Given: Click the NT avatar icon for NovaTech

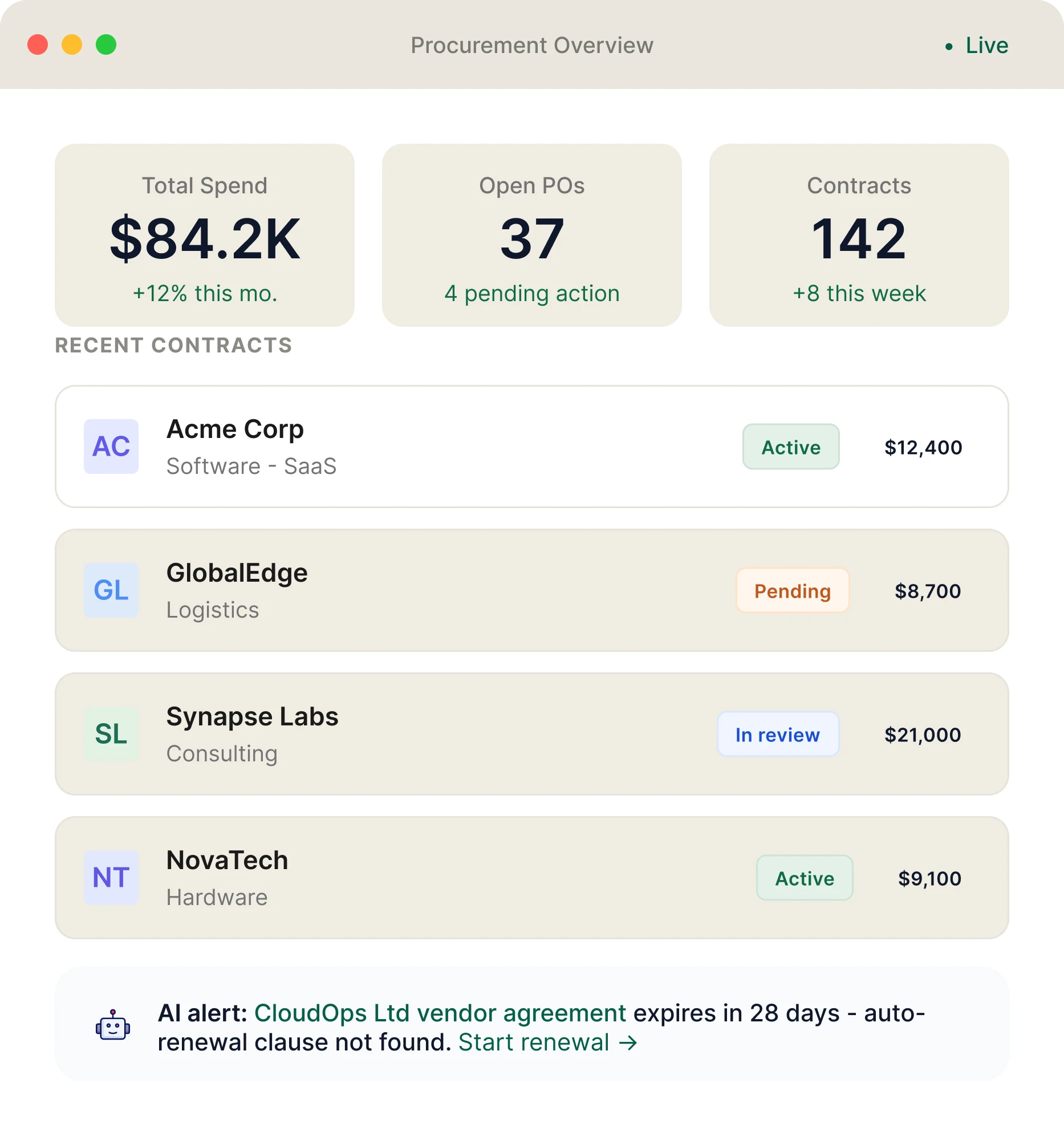Looking at the screenshot, I should pyautogui.click(x=111, y=878).
